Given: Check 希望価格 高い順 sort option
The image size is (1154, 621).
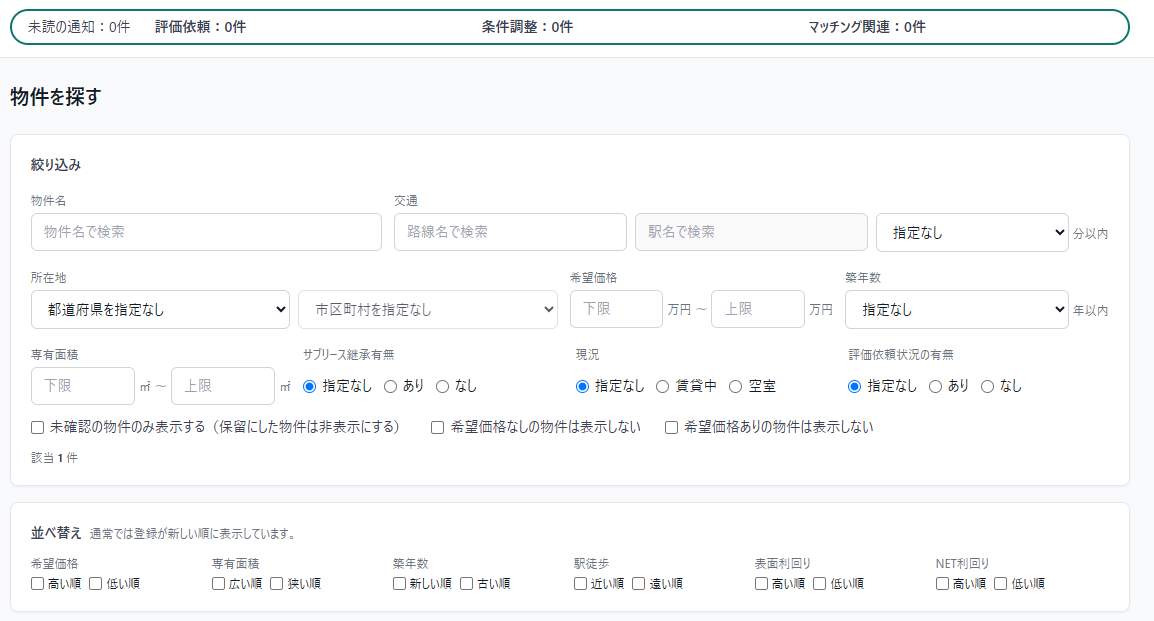Looking at the screenshot, I should pyautogui.click(x=38, y=583).
